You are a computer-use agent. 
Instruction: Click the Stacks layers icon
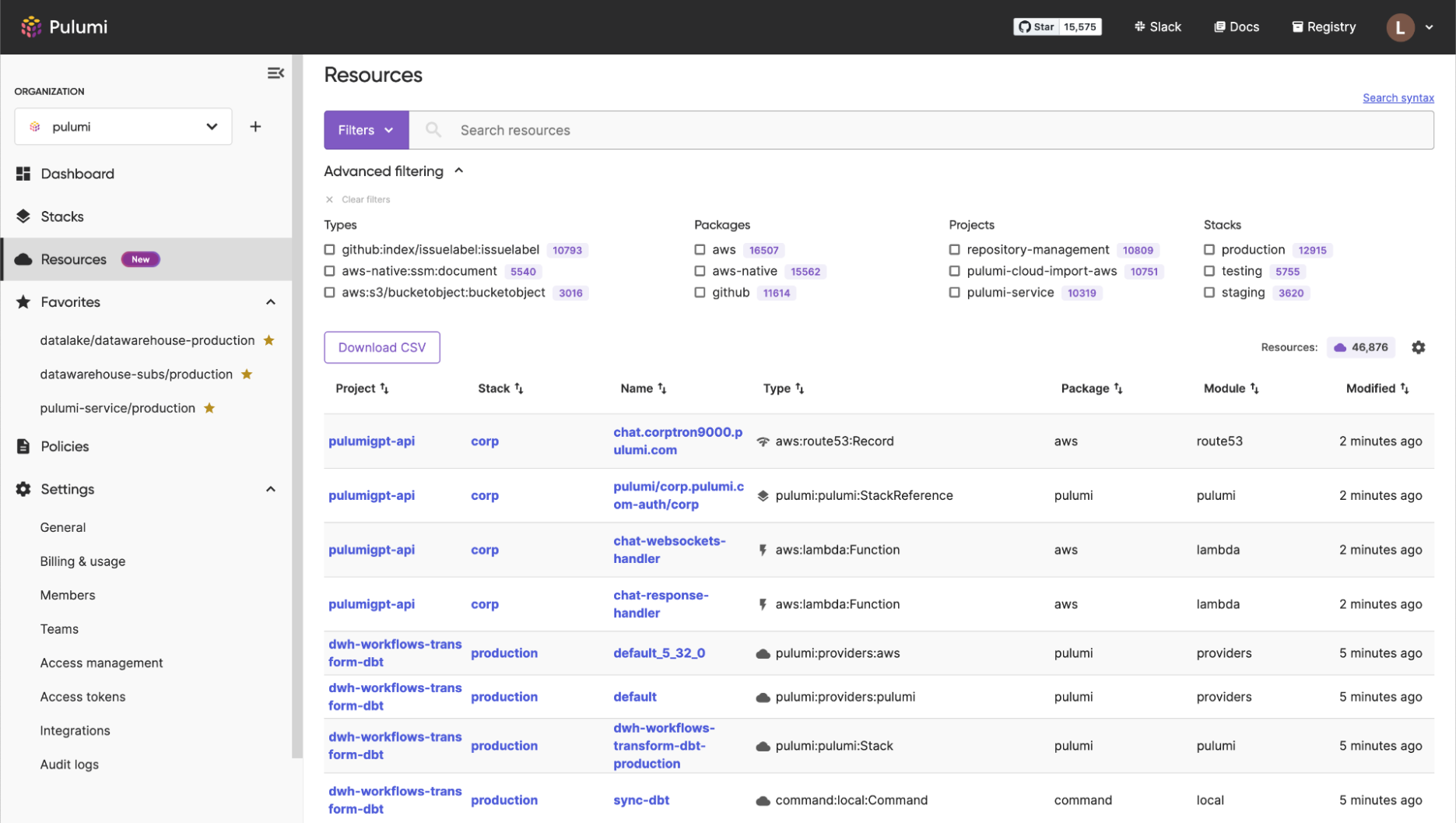coord(23,216)
